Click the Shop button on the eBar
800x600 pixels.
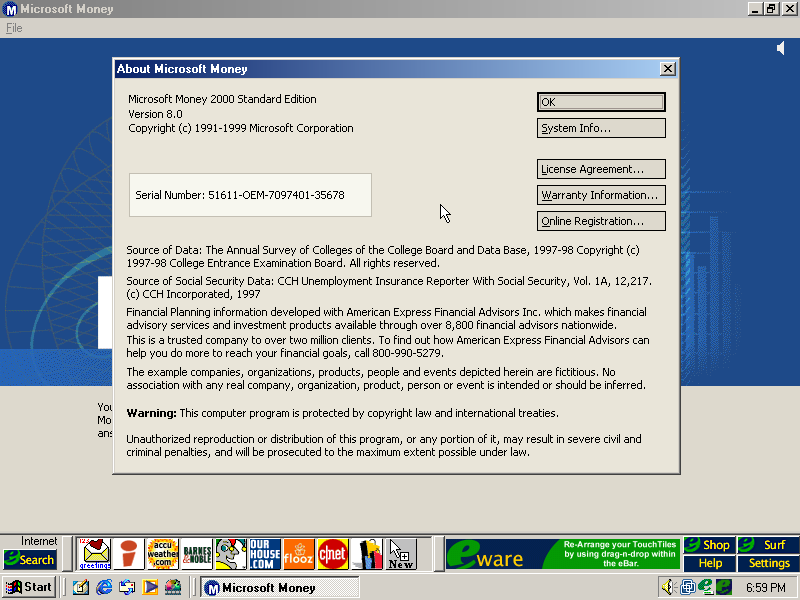(x=709, y=545)
